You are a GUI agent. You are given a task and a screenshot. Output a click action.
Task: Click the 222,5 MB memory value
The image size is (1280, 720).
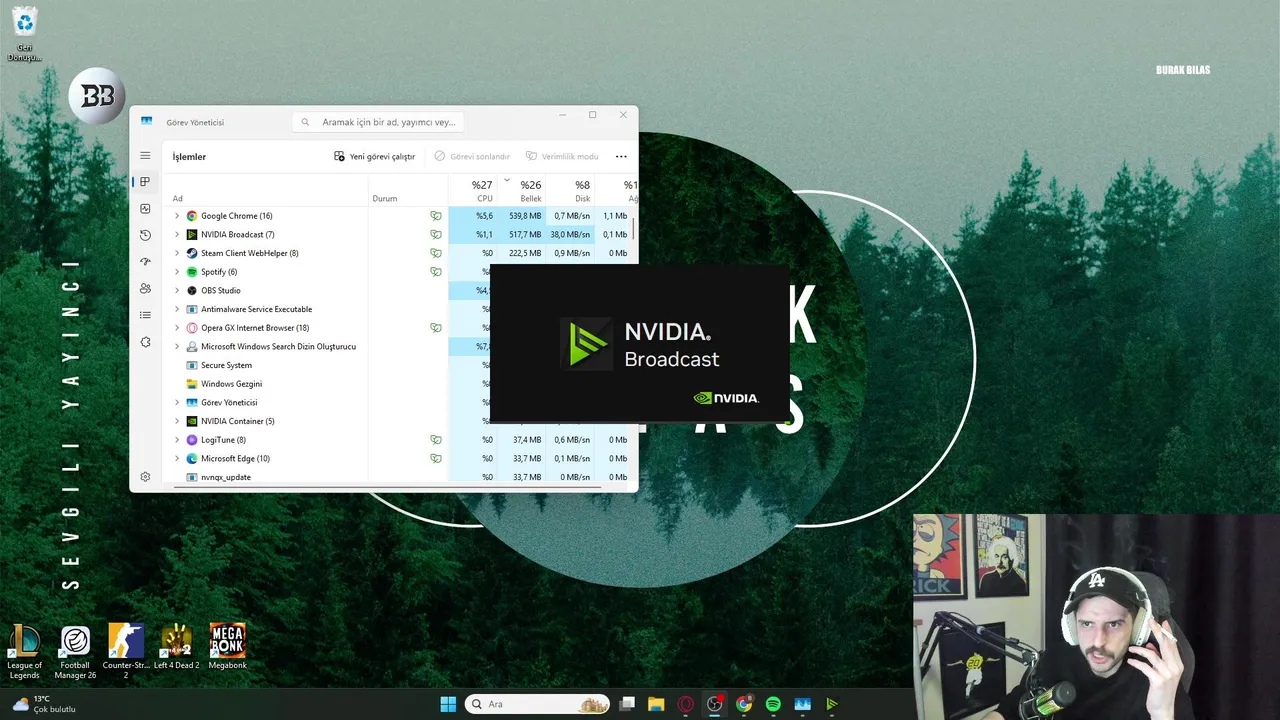tap(525, 253)
